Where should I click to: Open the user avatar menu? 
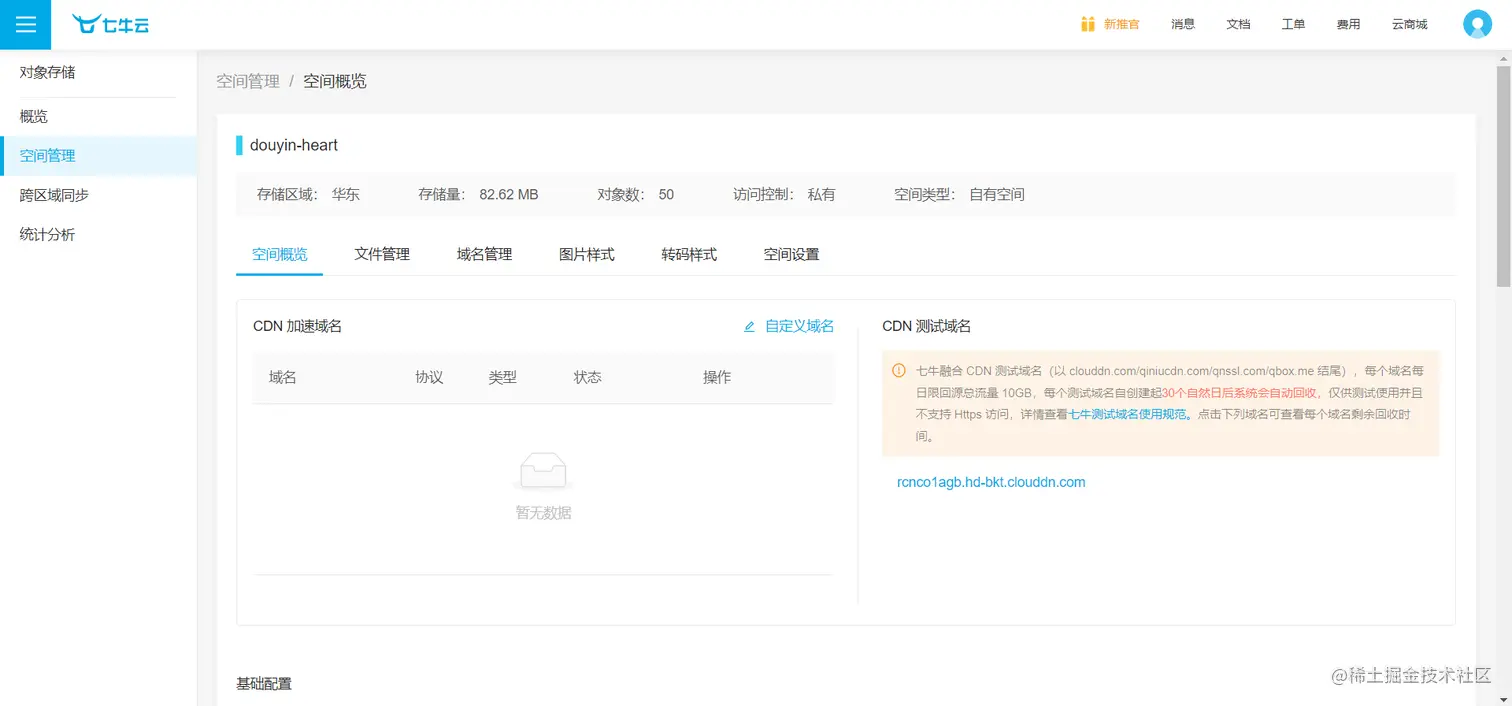coord(1477,24)
